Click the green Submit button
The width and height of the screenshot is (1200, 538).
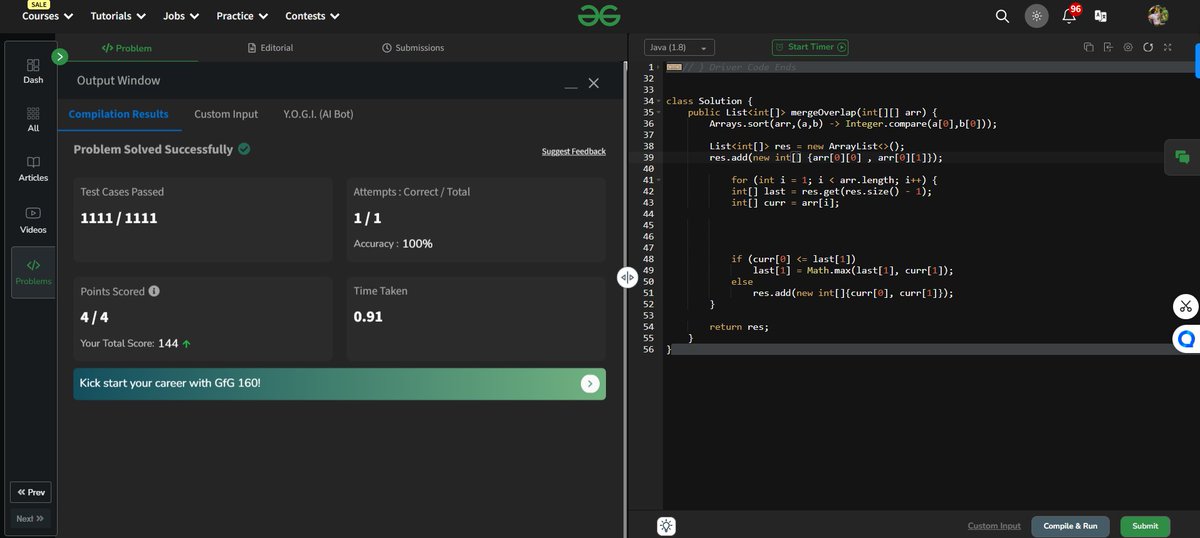(1145, 526)
